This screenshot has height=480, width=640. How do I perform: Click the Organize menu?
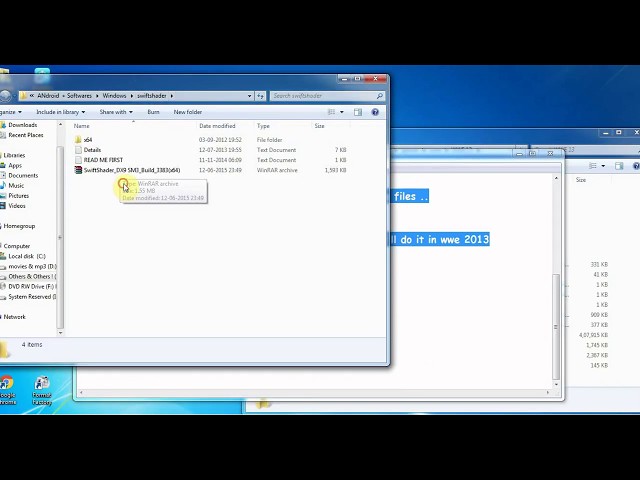(x=11, y=112)
